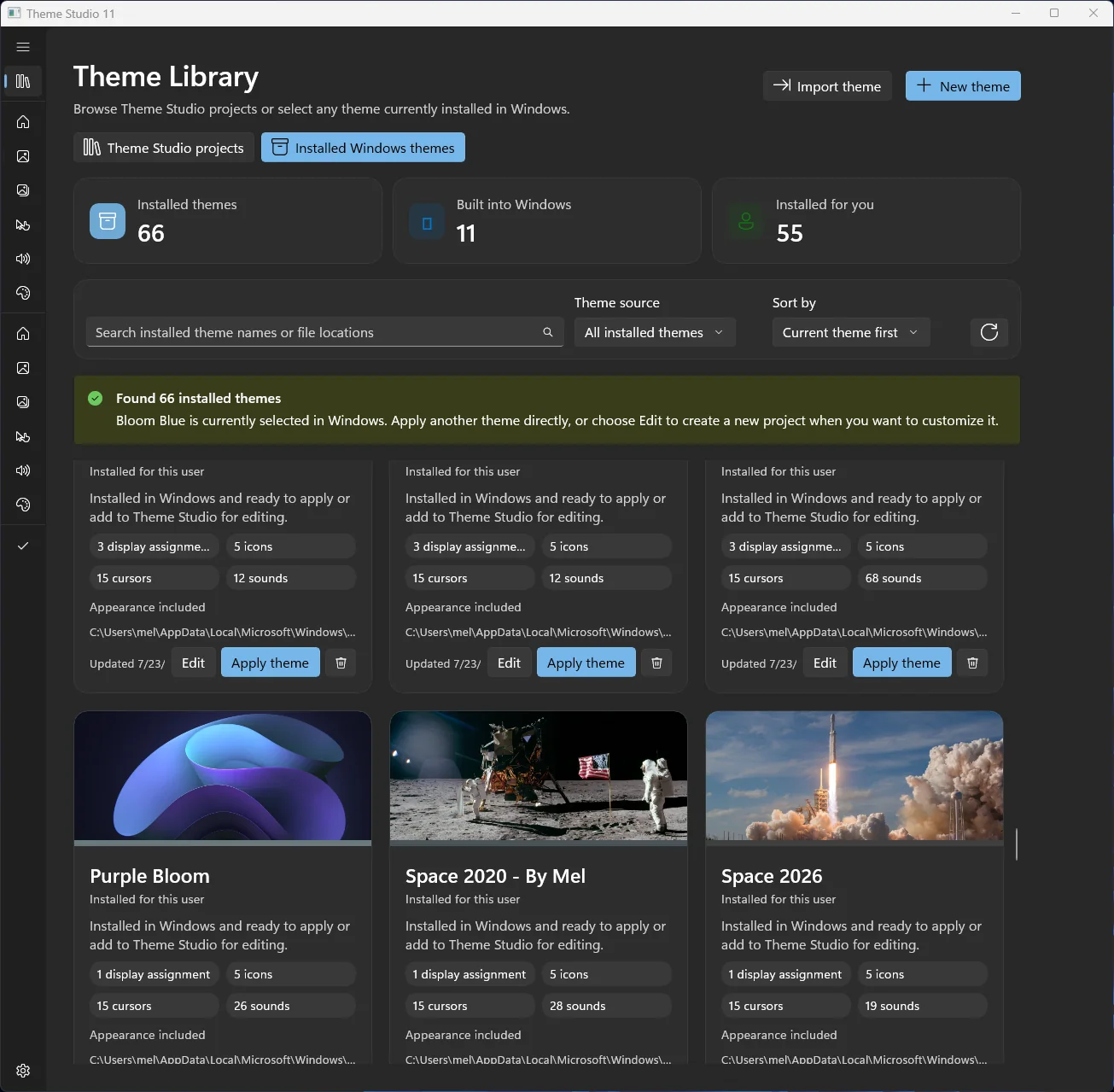Click Appearance included on Purple Bloom card
This screenshot has height=1092, width=1114.
(148, 1035)
